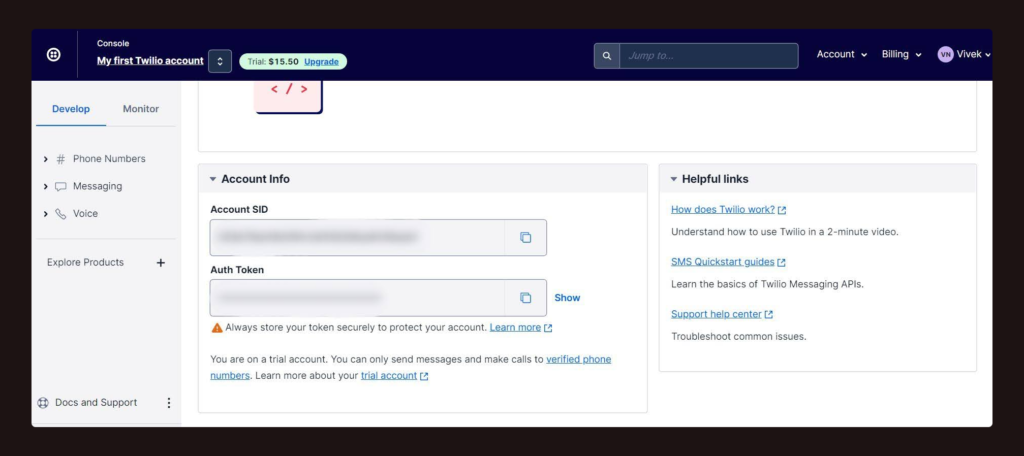This screenshot has width=1024, height=456.
Task: Open Explore Products
Action: click(85, 263)
